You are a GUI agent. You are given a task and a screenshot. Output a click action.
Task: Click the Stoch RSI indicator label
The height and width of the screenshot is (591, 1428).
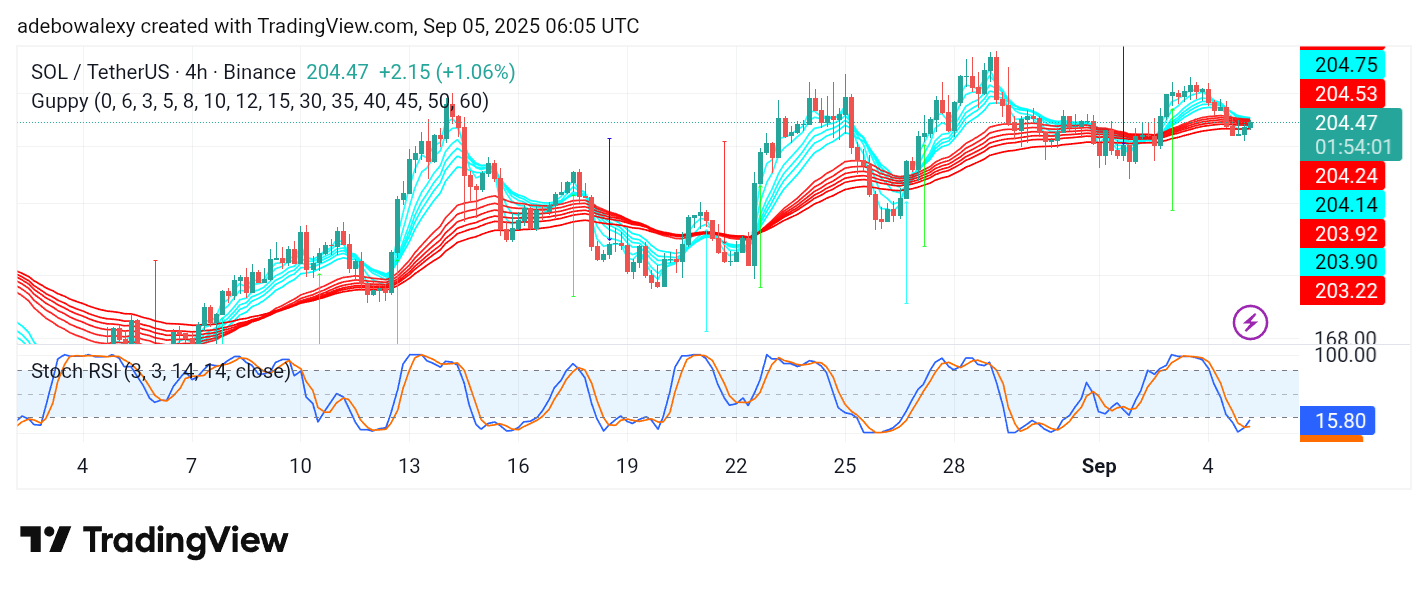[x=161, y=372]
